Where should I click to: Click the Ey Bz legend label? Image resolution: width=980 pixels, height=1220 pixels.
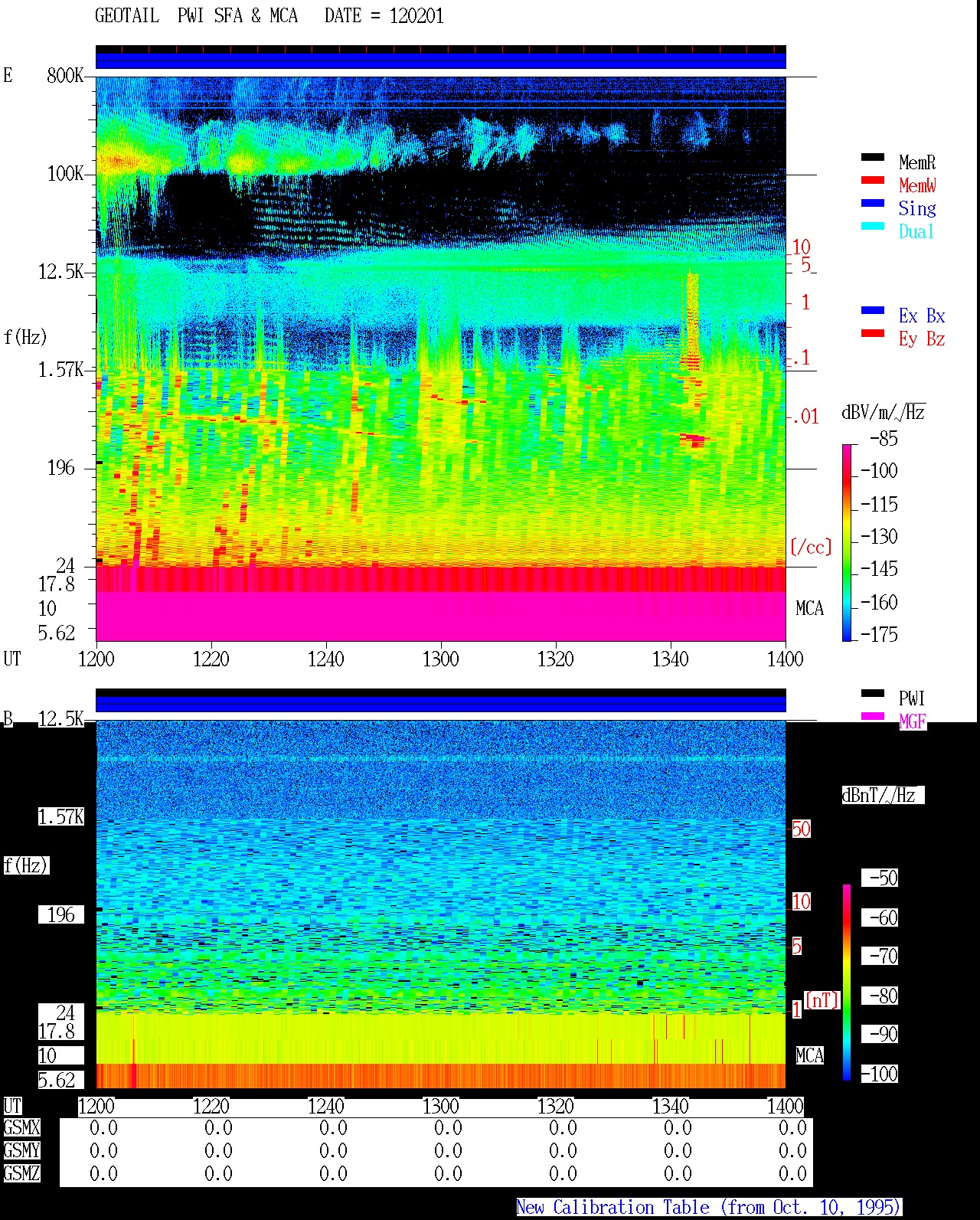(922, 339)
